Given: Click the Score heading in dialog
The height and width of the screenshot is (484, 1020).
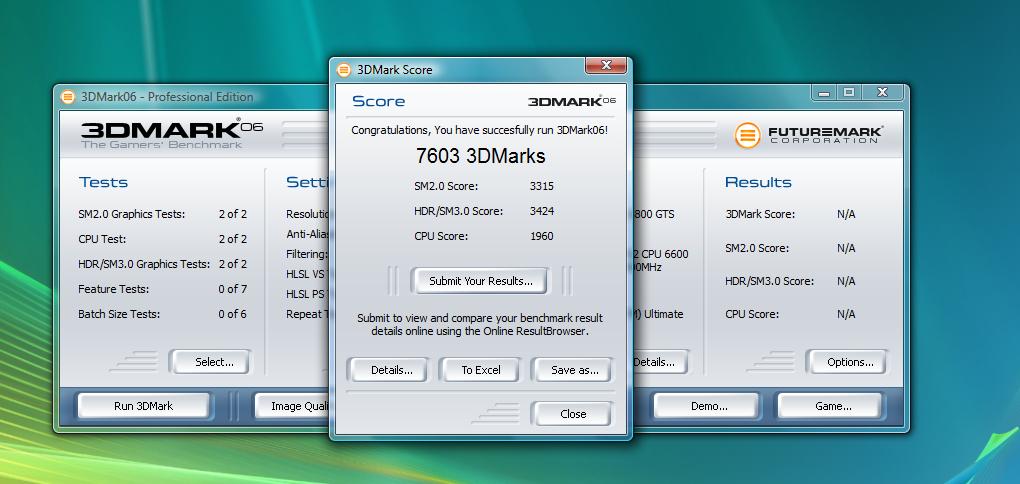Looking at the screenshot, I should click(379, 101).
